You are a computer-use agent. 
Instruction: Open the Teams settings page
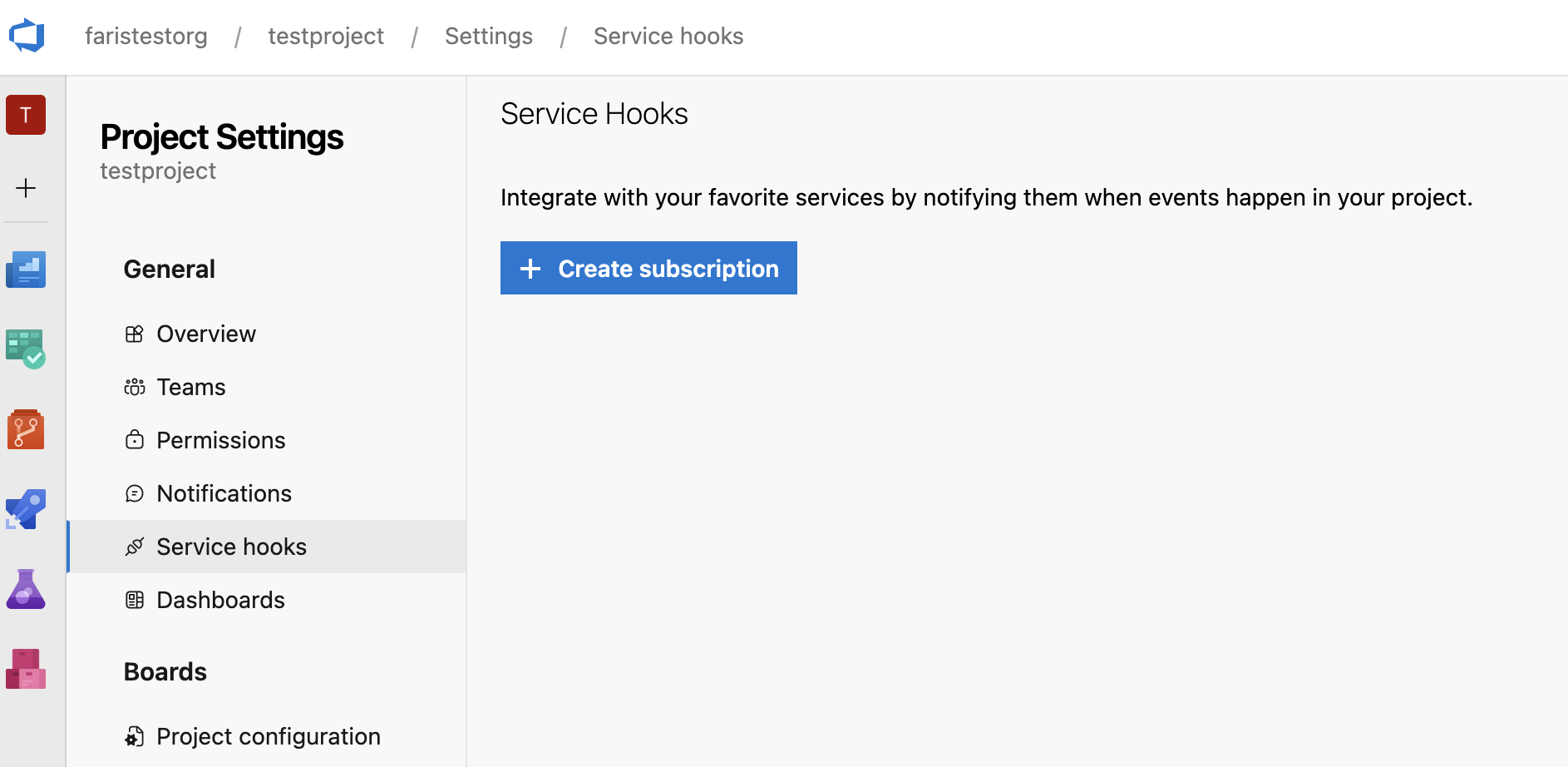(191, 387)
